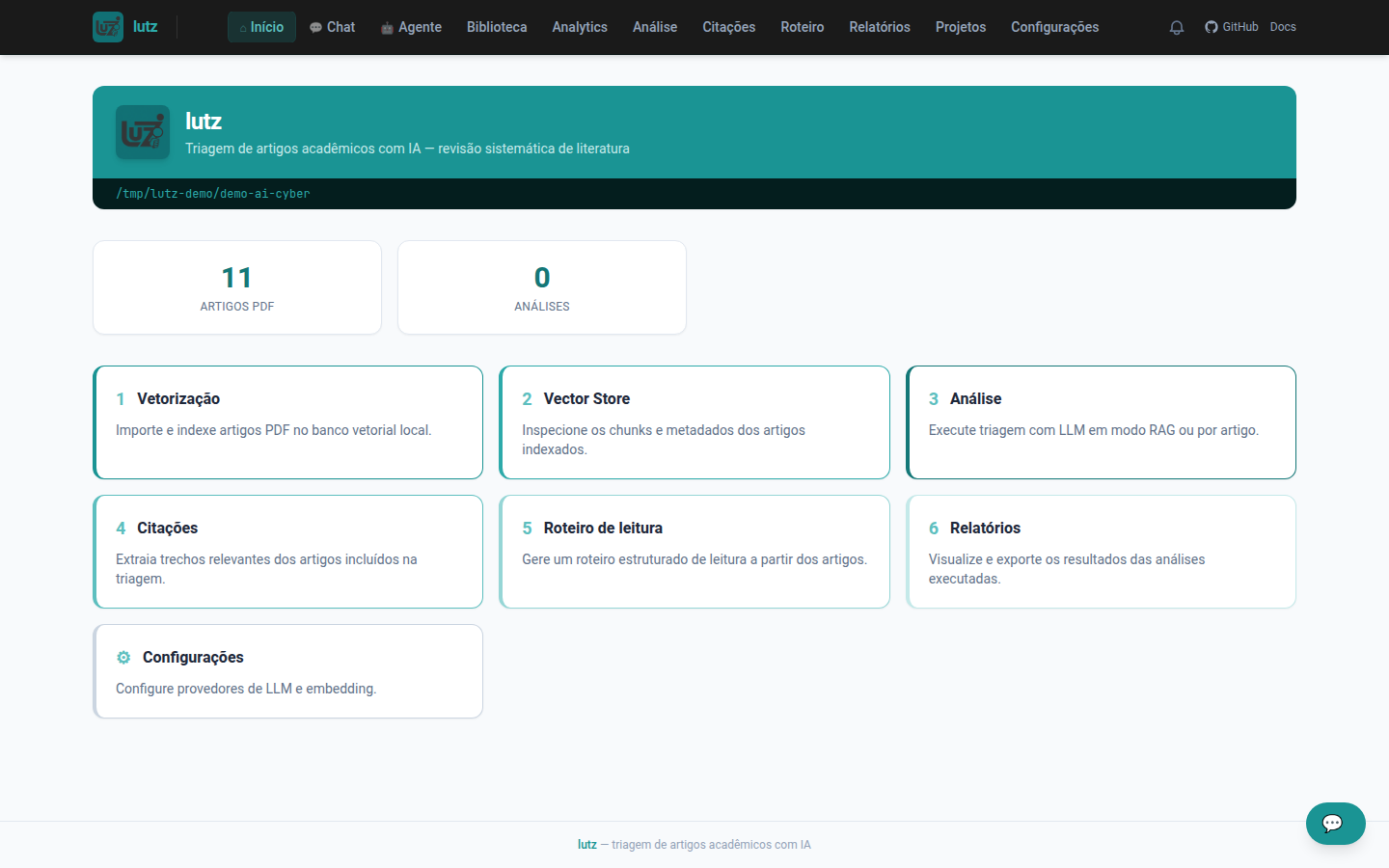1389x868 pixels.
Task: Switch to the Biblioteca tab
Action: (x=497, y=27)
